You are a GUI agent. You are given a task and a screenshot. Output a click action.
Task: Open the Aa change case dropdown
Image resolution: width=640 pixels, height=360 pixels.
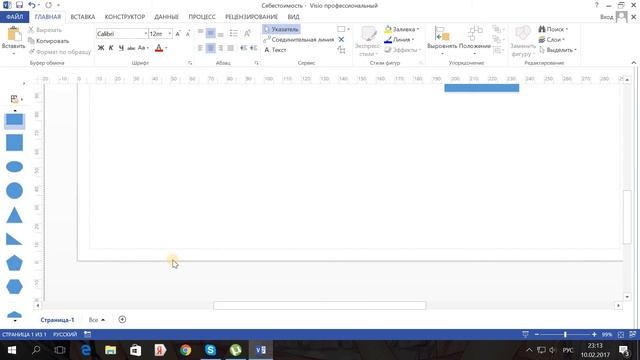[x=143, y=48]
